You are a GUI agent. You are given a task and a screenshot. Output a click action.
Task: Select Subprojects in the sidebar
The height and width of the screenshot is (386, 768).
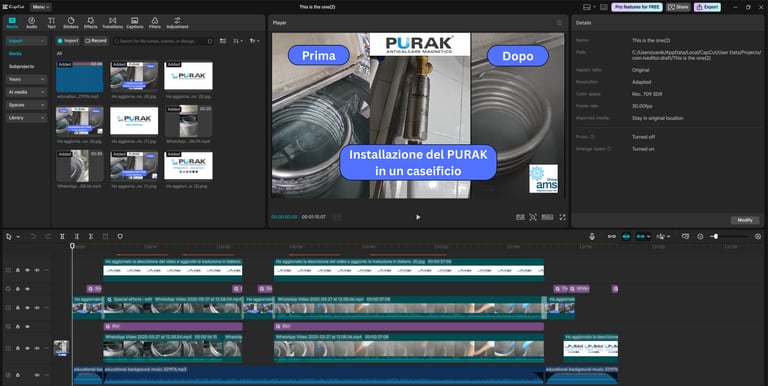[22, 66]
